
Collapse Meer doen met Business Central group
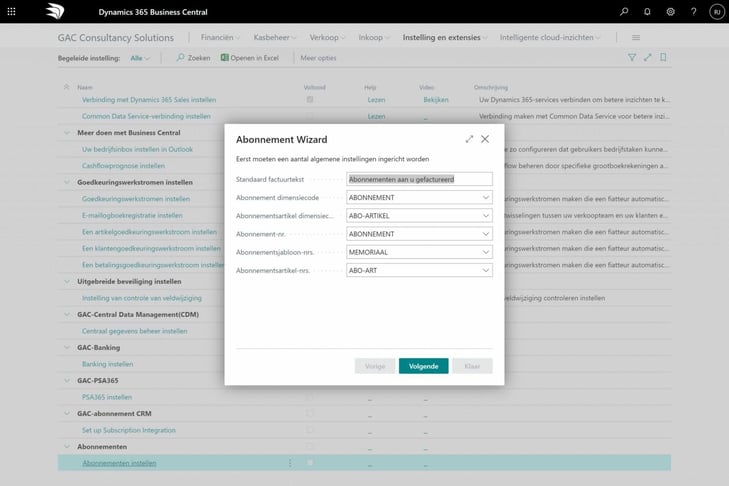(66, 133)
